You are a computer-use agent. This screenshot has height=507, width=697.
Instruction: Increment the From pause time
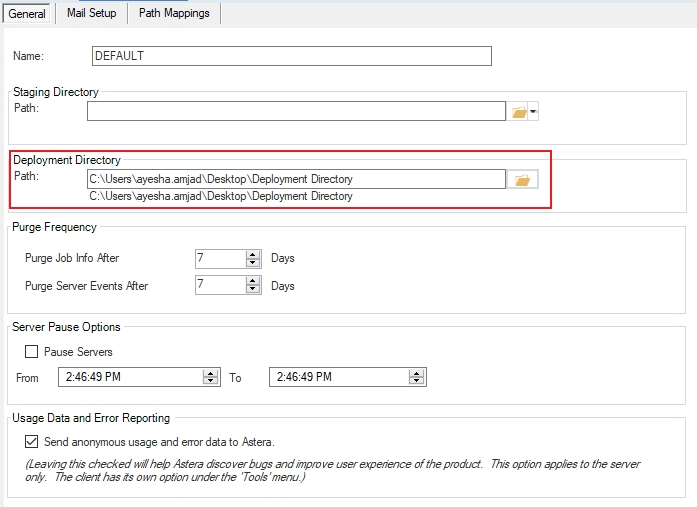[210, 373]
